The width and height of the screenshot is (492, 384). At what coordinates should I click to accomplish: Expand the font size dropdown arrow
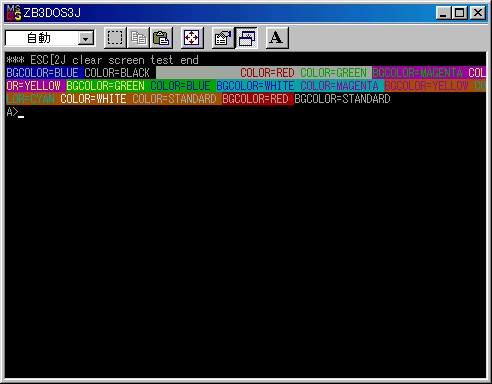click(x=86, y=39)
